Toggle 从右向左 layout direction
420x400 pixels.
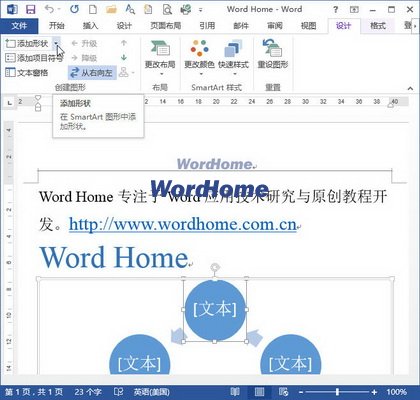click(x=92, y=73)
